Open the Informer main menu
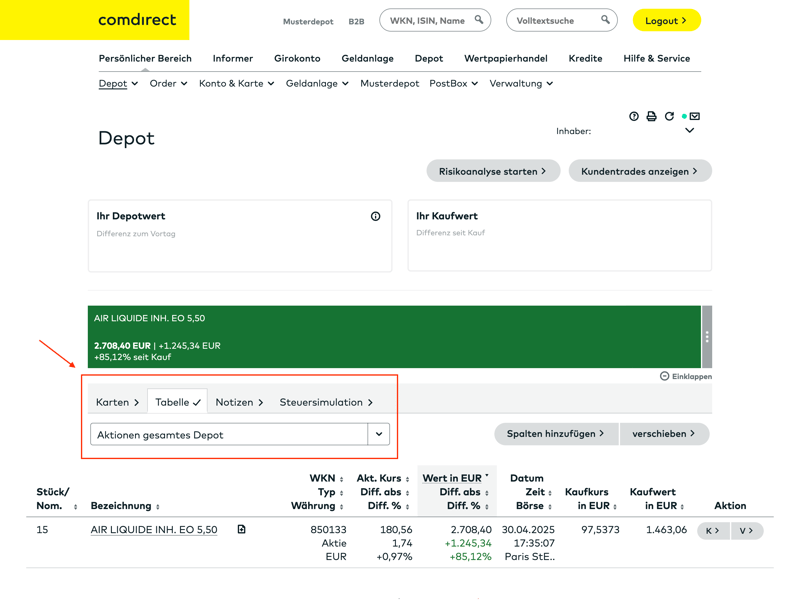This screenshot has width=800, height=600. pyautogui.click(x=233, y=58)
